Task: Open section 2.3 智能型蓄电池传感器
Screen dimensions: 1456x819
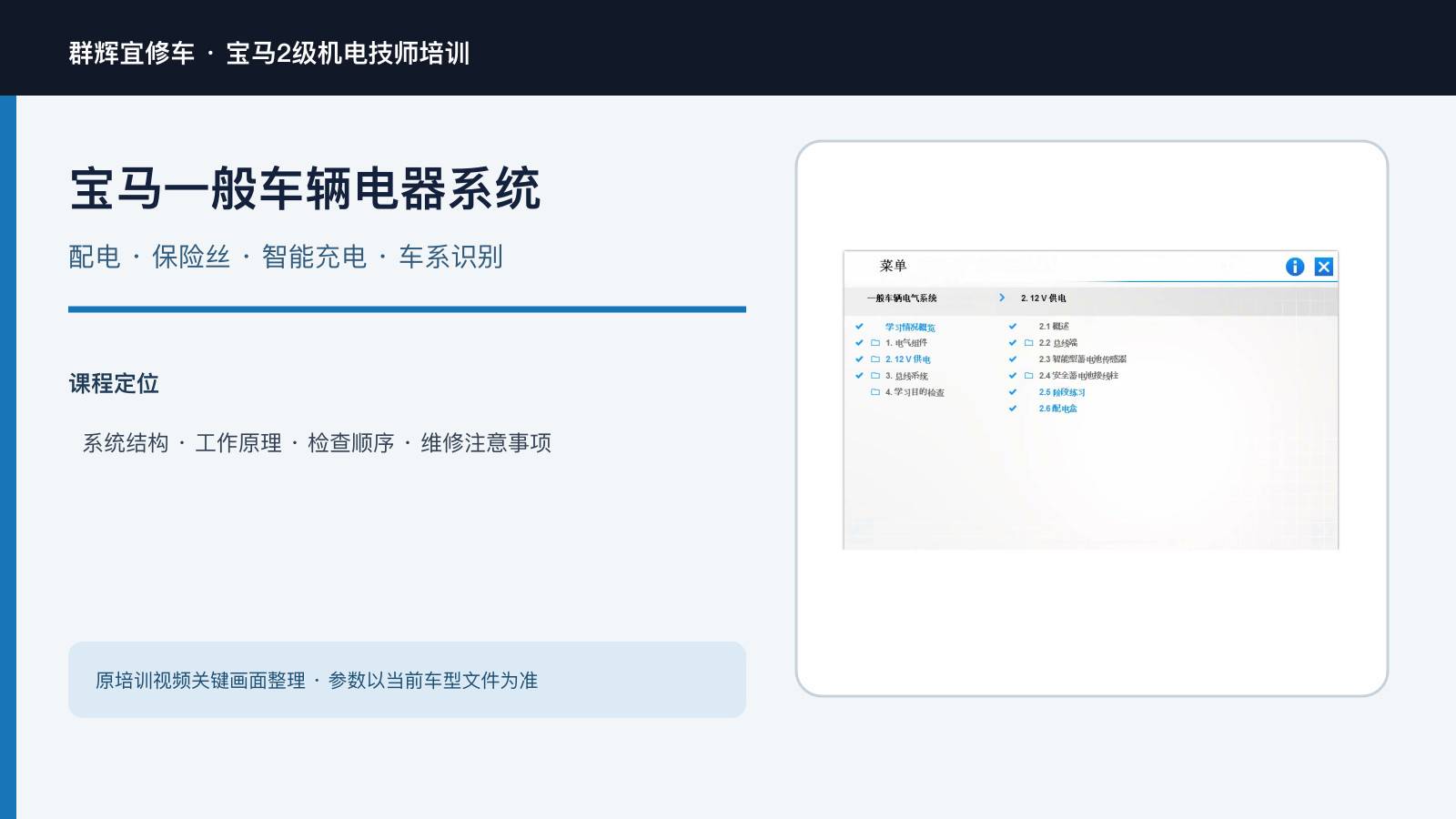Action: tap(1083, 359)
